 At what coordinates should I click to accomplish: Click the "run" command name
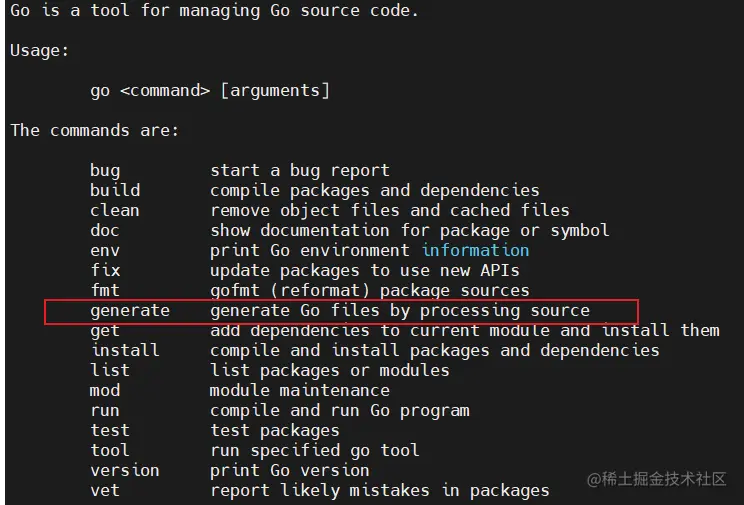[105, 410]
